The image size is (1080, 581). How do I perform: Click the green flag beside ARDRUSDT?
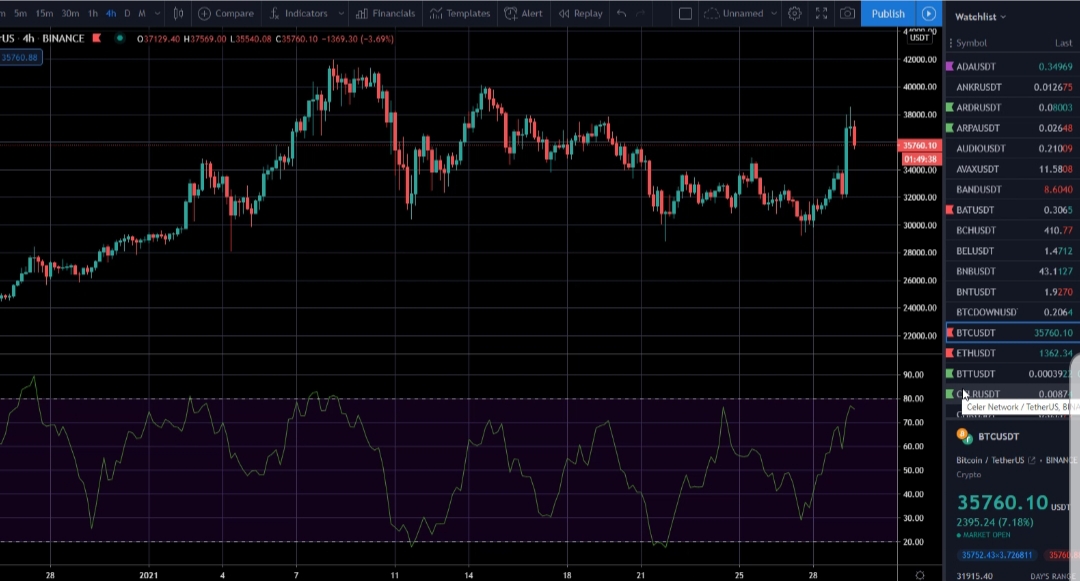[x=950, y=107]
